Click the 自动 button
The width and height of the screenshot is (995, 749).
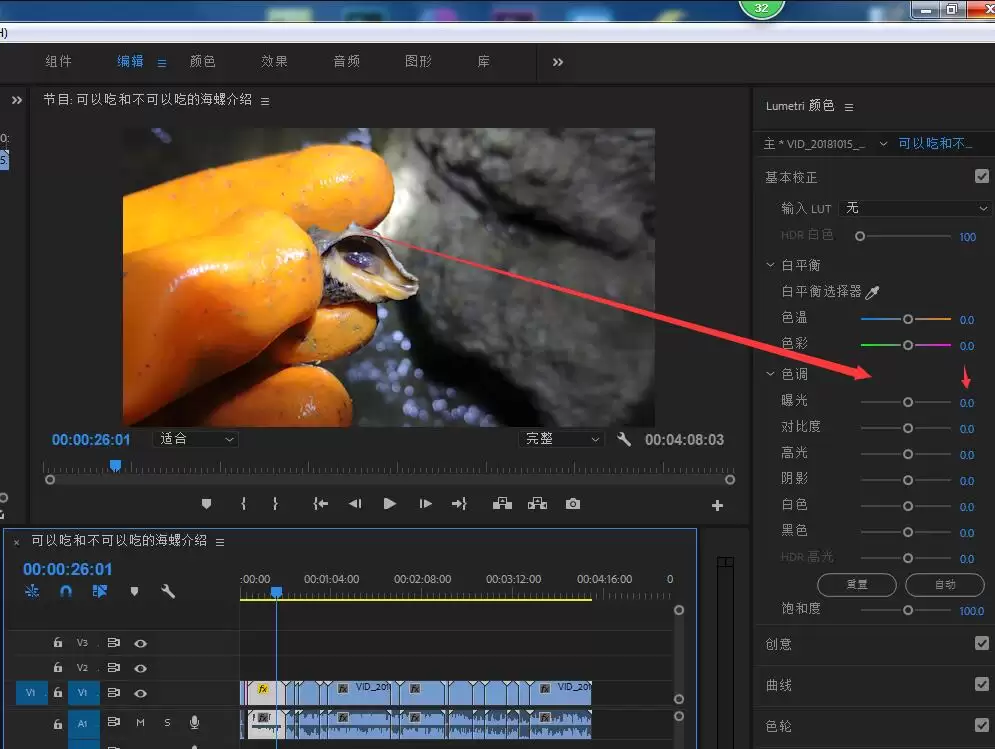(945, 585)
